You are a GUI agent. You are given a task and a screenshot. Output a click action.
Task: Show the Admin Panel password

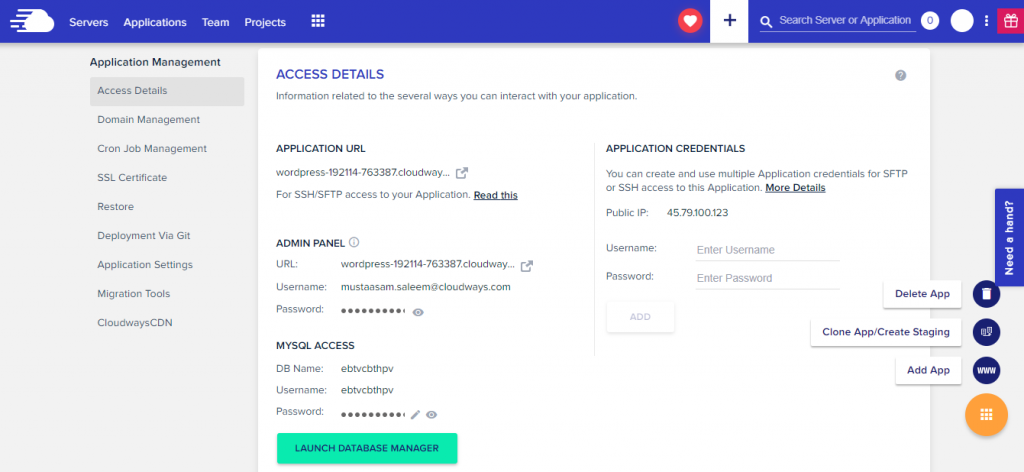419,312
